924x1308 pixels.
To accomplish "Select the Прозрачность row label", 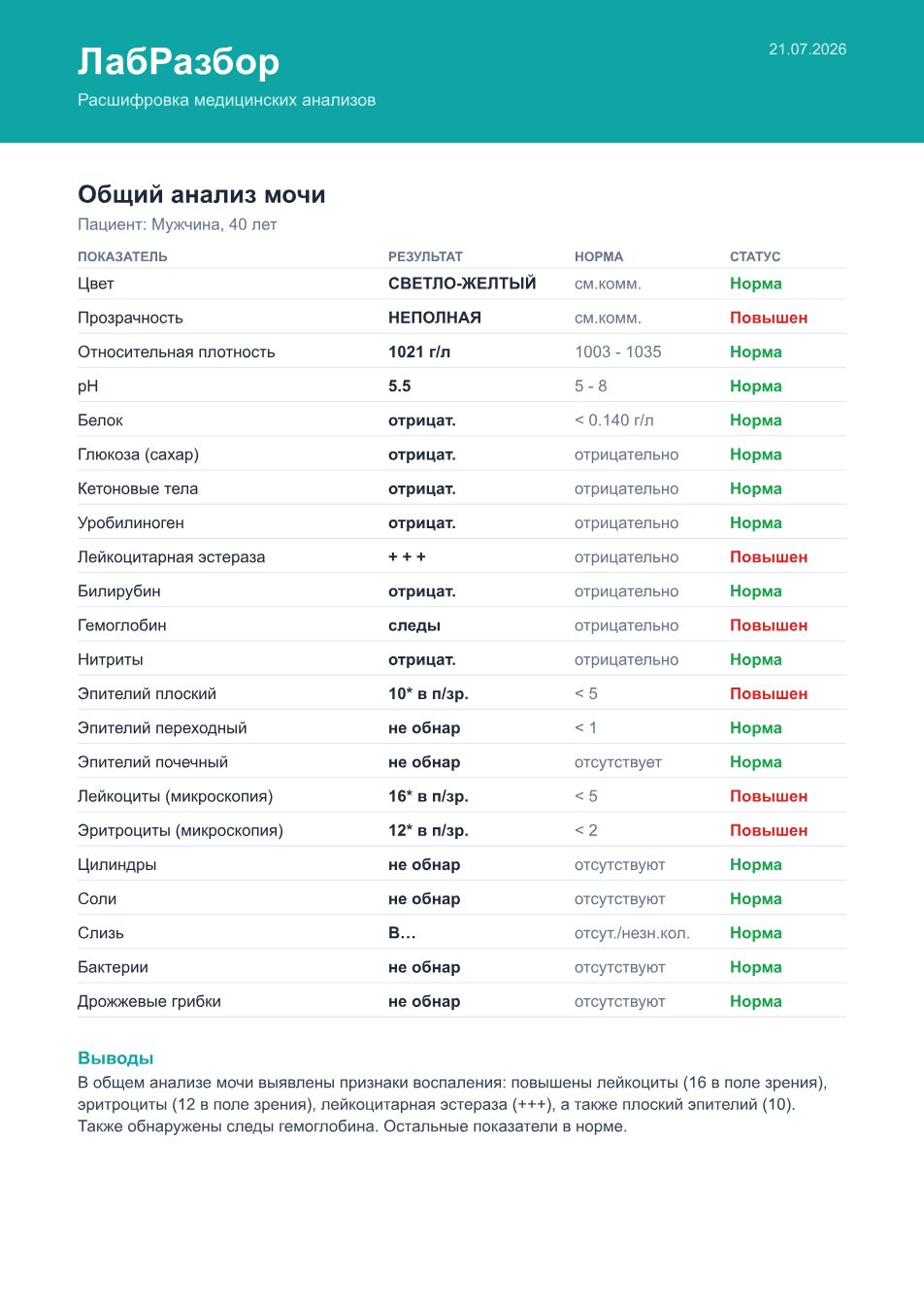I will click(x=130, y=318).
